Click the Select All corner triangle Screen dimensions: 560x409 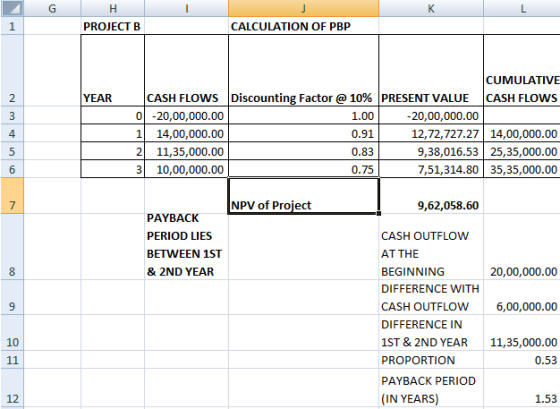(x=12, y=8)
